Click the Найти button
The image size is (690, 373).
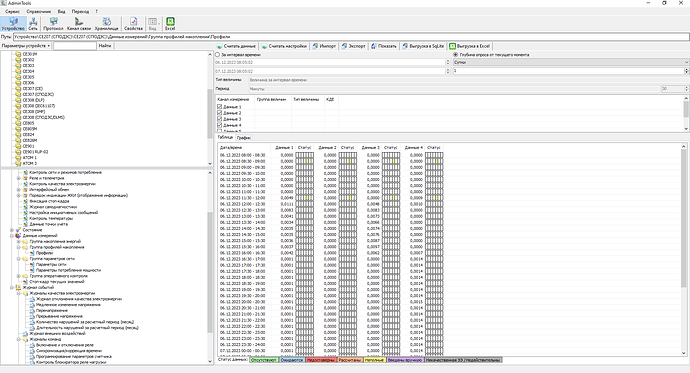[x=105, y=46]
